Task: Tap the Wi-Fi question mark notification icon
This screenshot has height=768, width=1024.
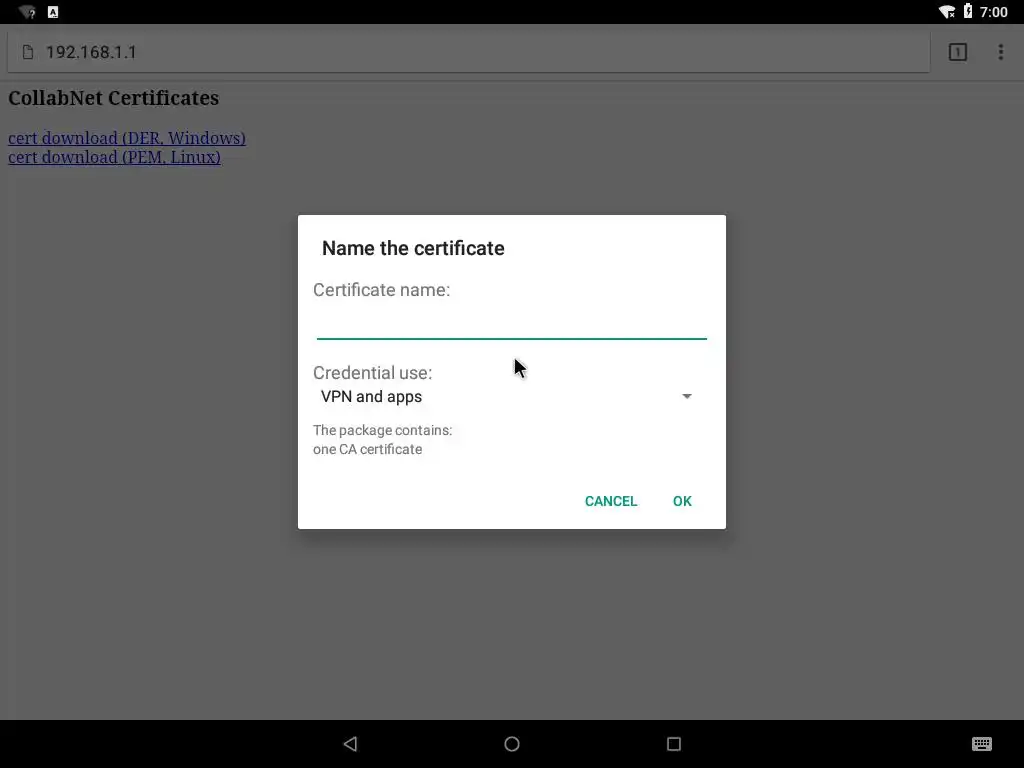Action: click(27, 12)
